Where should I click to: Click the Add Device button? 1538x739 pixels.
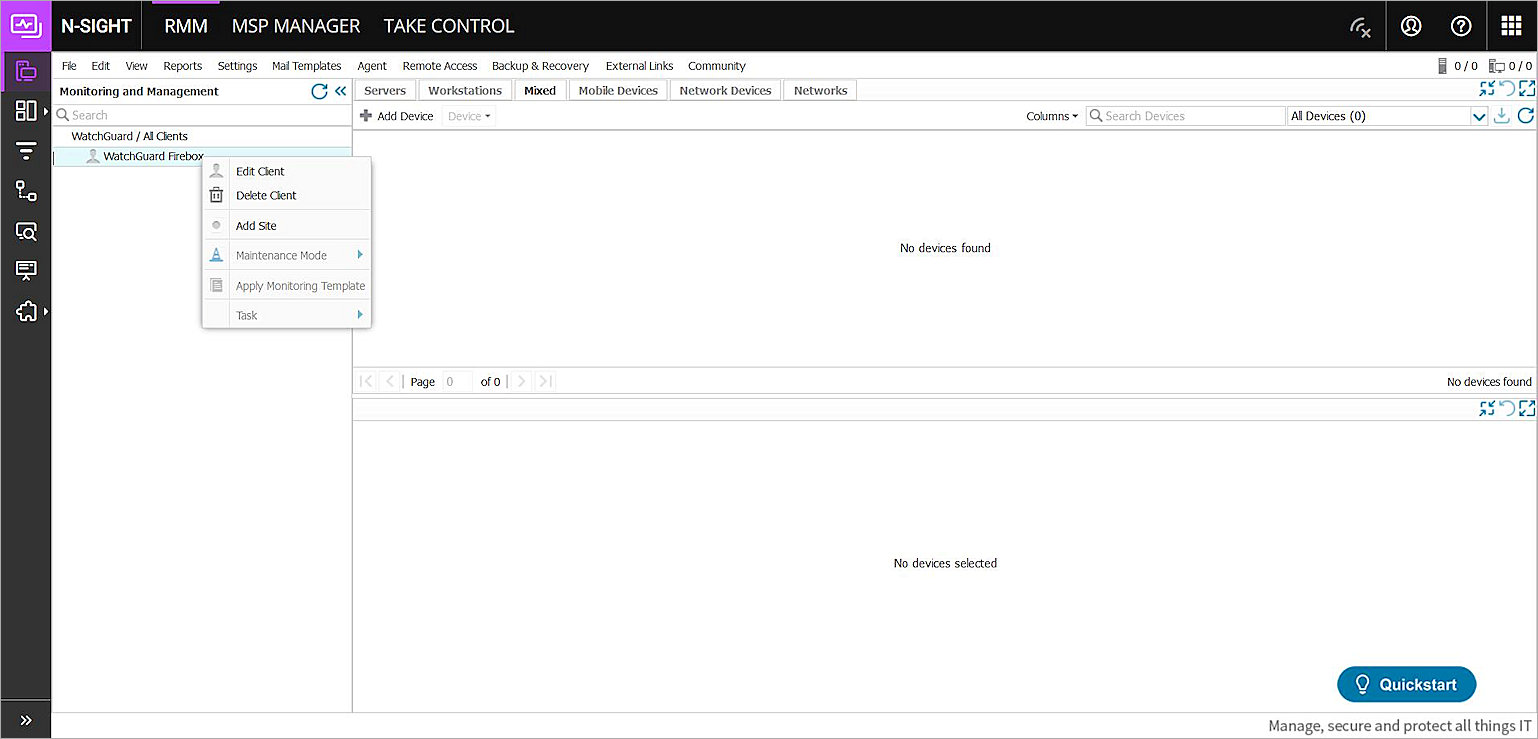coord(397,116)
